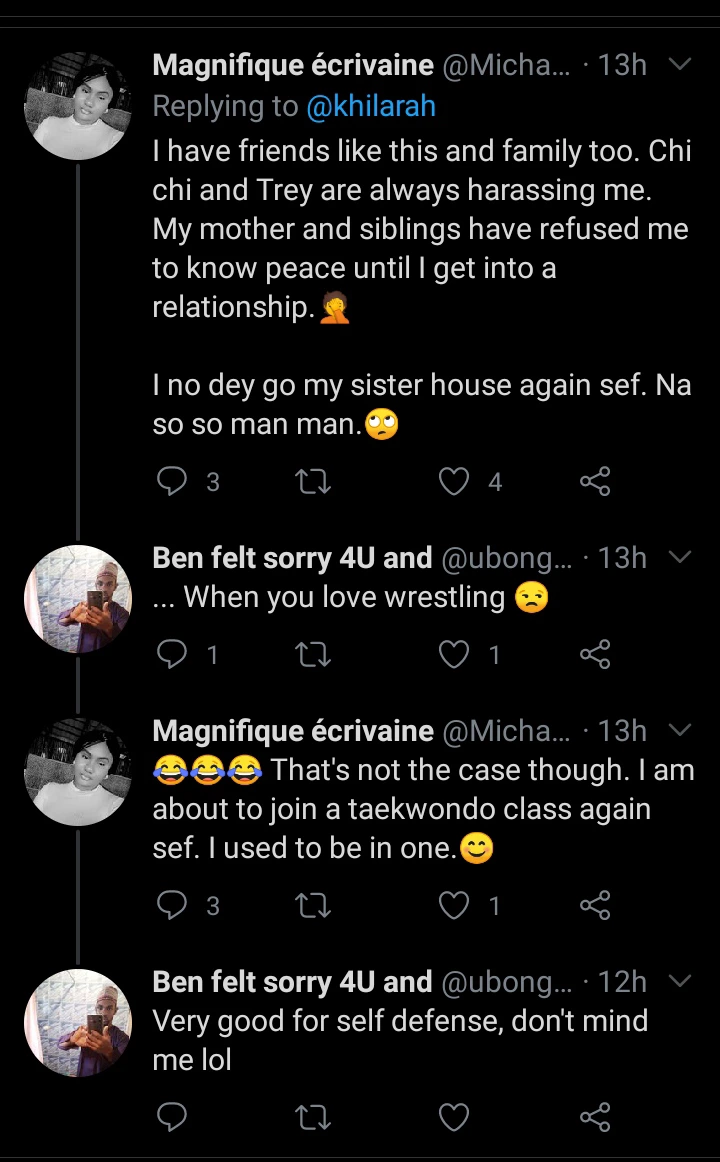Viewport: 720px width, 1162px height.
Task: Open the options chevron on the wrestling tweet
Action: tap(679, 557)
